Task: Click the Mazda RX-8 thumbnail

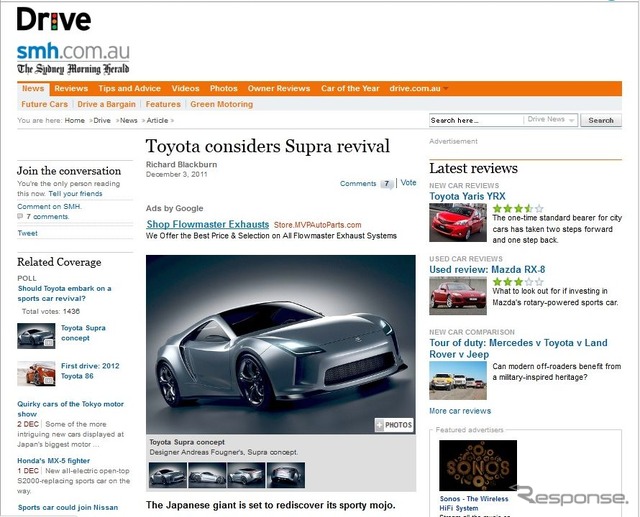Action: point(458,296)
